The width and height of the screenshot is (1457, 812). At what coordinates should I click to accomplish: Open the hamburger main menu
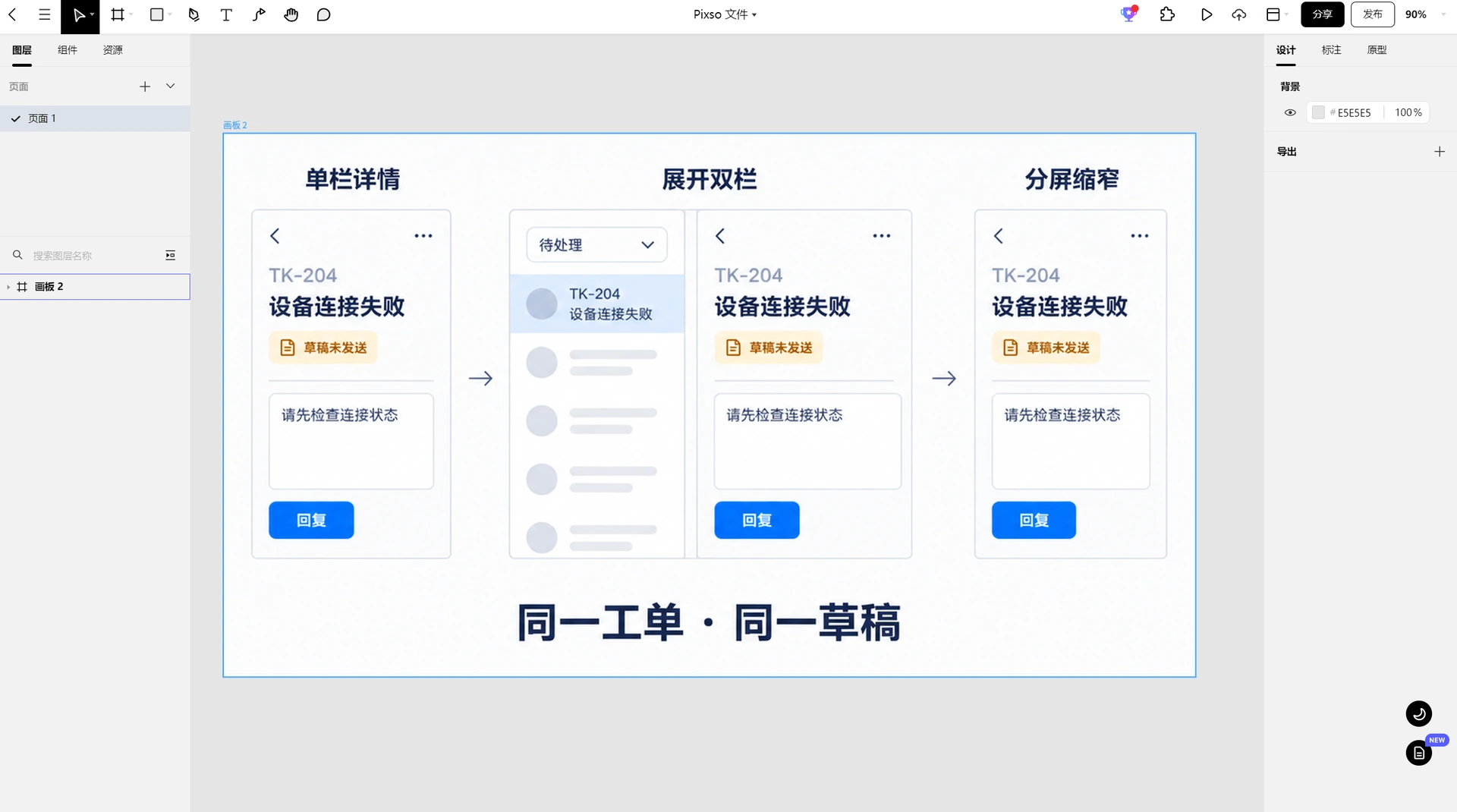tap(45, 14)
